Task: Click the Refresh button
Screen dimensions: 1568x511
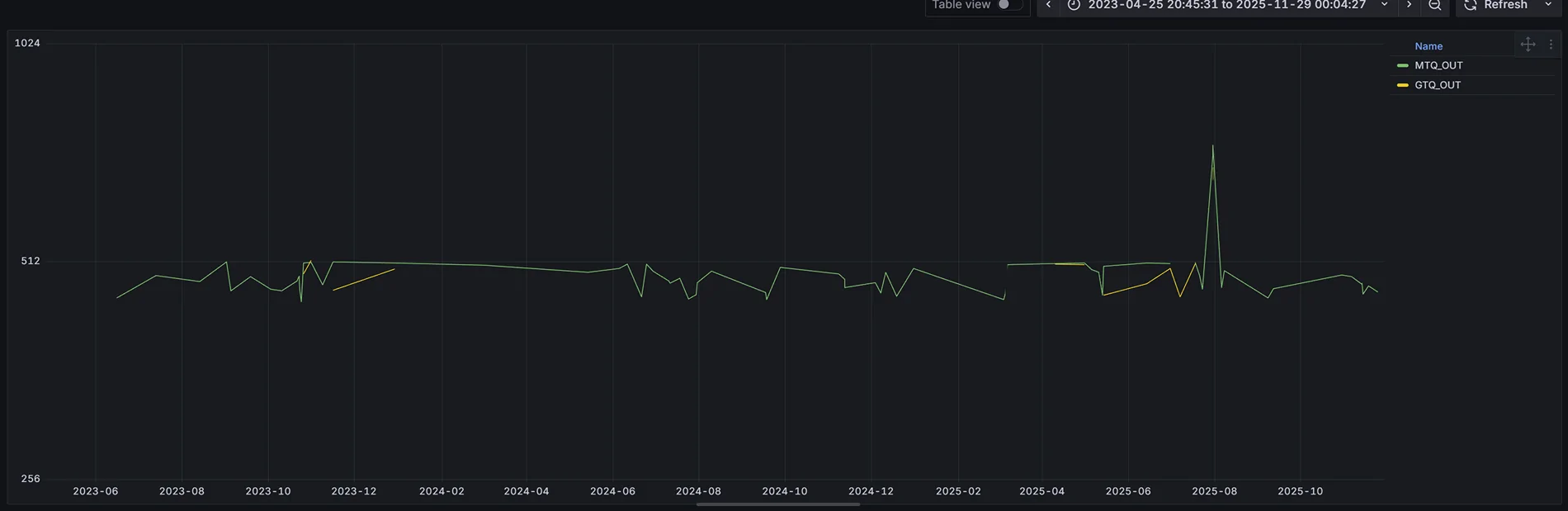Action: click(x=1504, y=5)
